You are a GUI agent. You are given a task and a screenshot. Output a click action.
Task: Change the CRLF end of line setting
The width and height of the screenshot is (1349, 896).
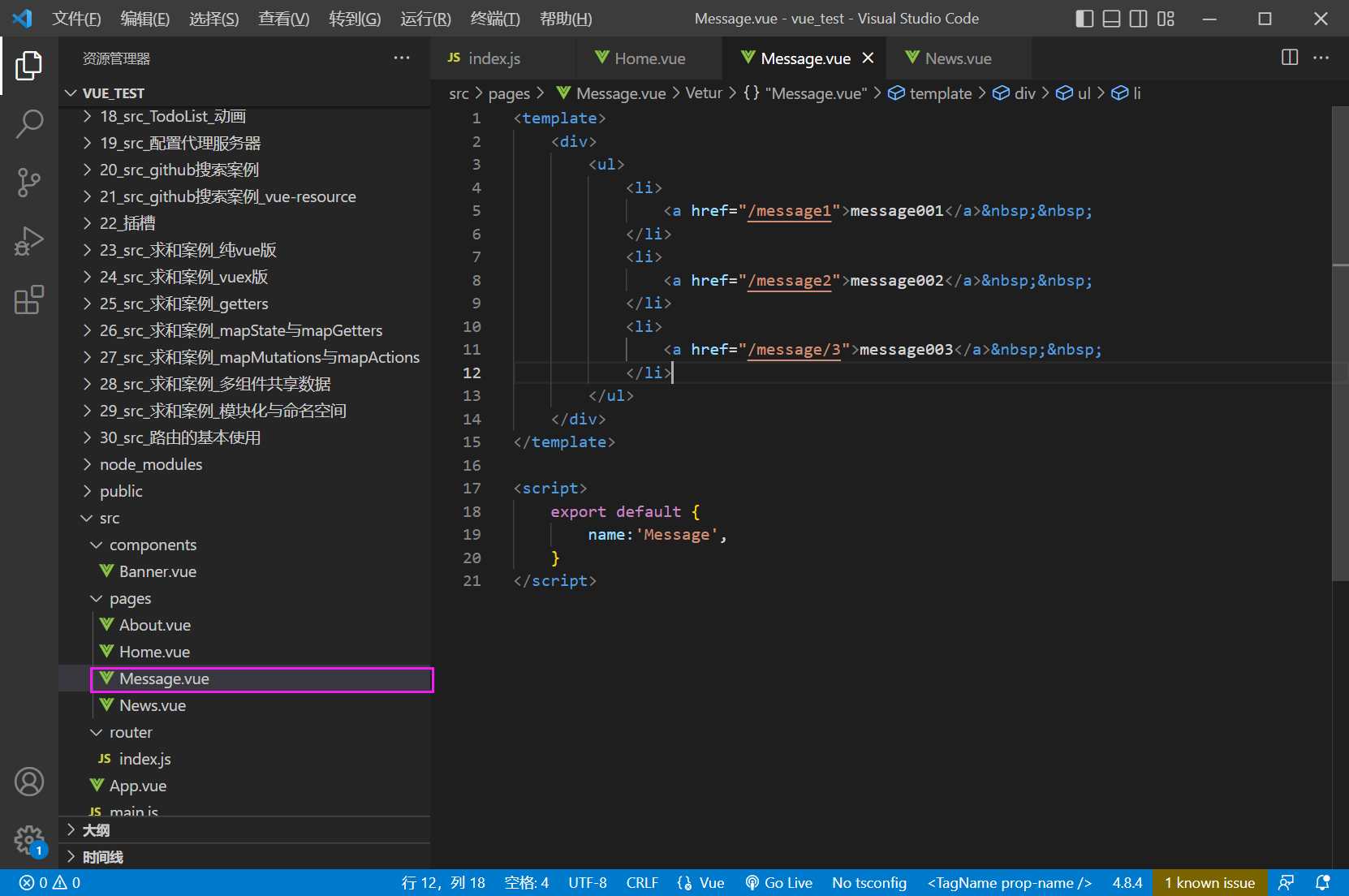click(642, 883)
